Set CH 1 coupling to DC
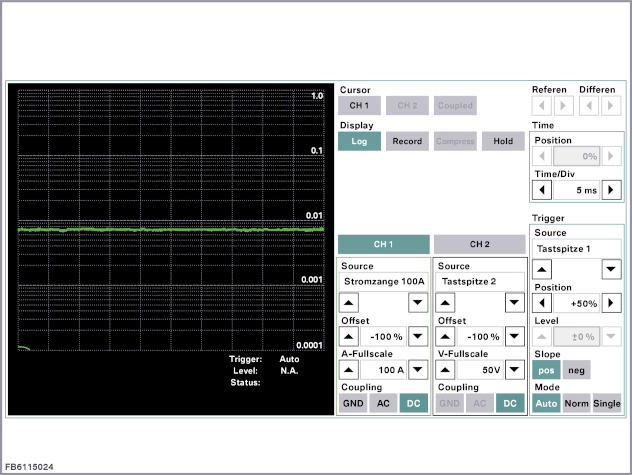 pyautogui.click(x=414, y=403)
